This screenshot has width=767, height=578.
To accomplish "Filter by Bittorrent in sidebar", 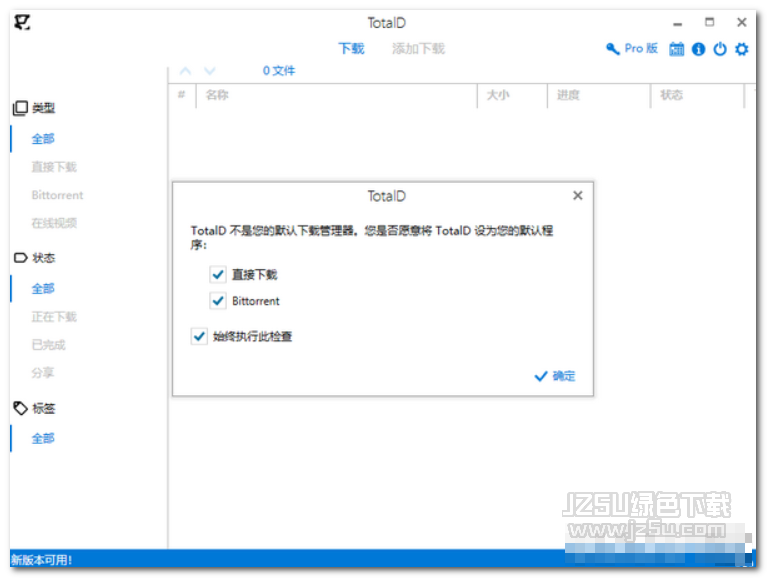I will [x=57, y=195].
